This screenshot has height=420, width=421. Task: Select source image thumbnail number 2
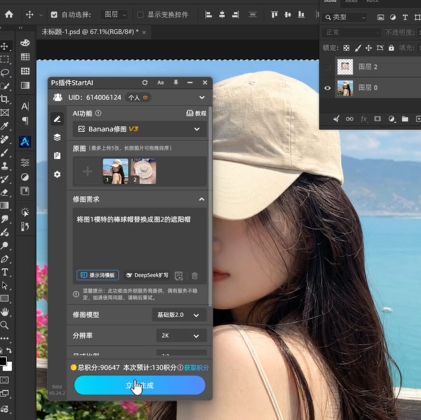pyautogui.click(x=143, y=171)
